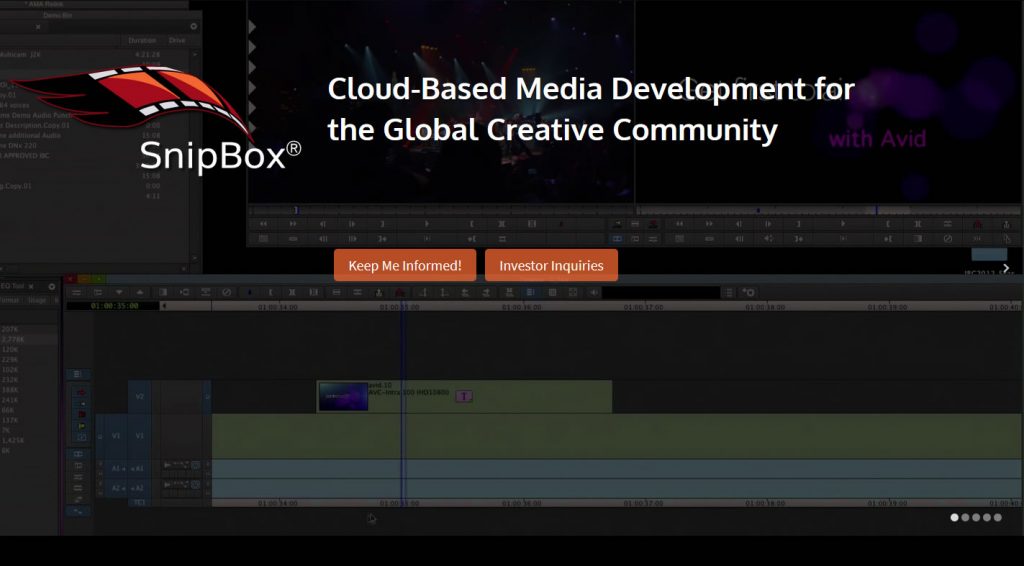Close the EQ Tool tab with its X
The height and width of the screenshot is (566, 1024).
[x=30, y=287]
